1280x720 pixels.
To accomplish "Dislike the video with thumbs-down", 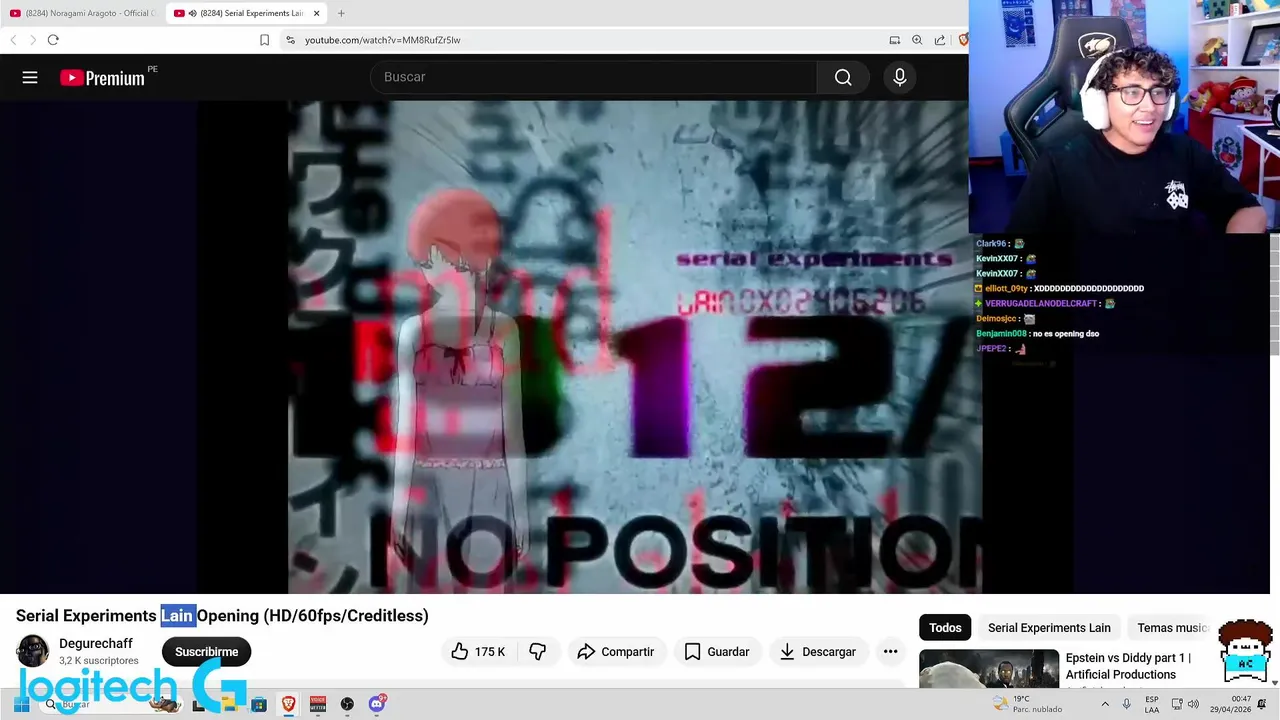I will pos(537,652).
